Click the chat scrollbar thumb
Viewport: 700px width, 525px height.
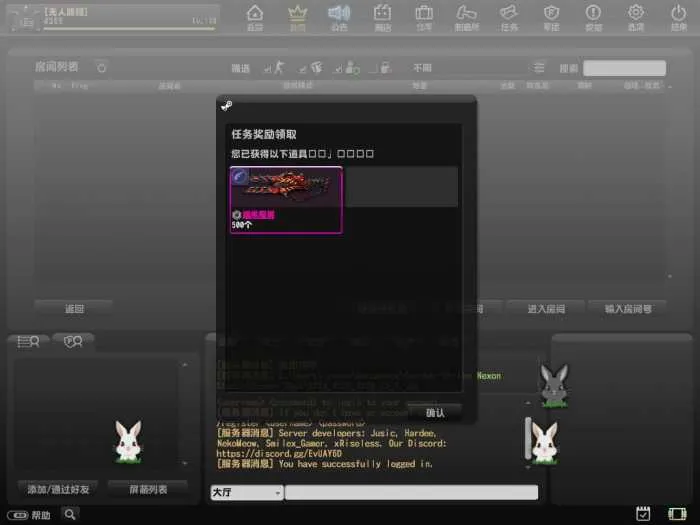coord(528,438)
